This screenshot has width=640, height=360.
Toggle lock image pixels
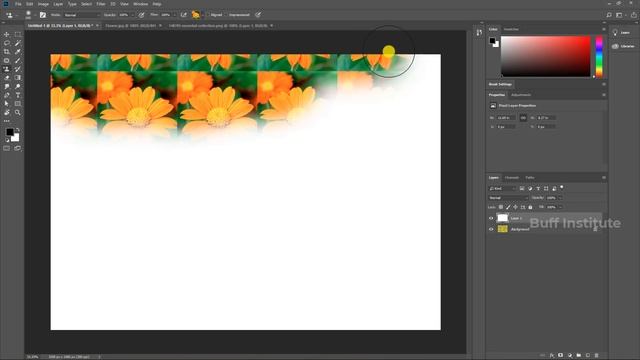(508, 207)
